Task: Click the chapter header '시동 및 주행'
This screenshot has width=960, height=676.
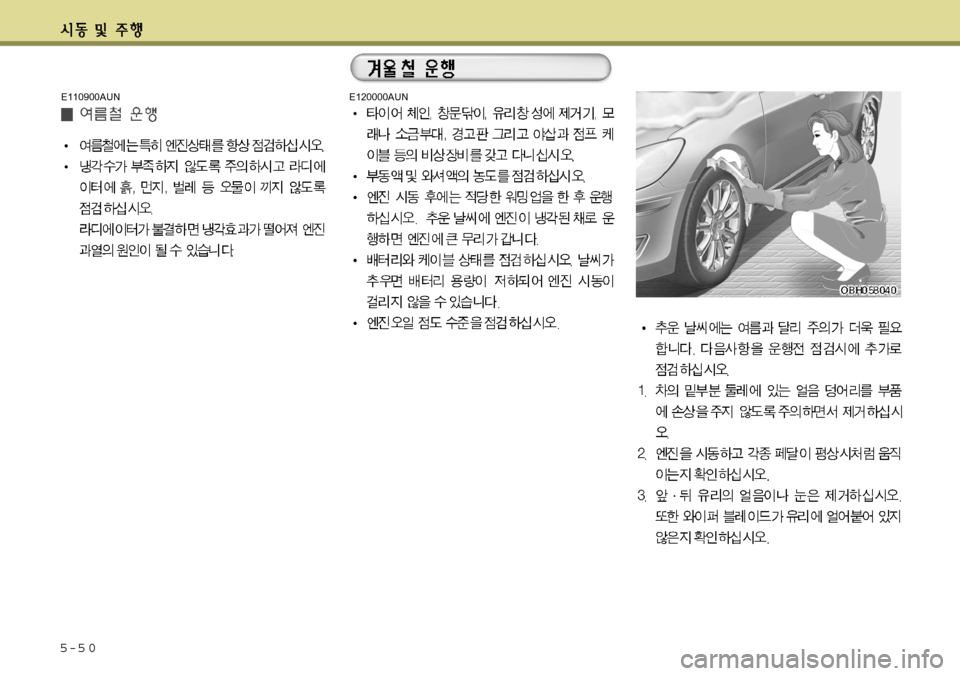Action: click(x=102, y=29)
